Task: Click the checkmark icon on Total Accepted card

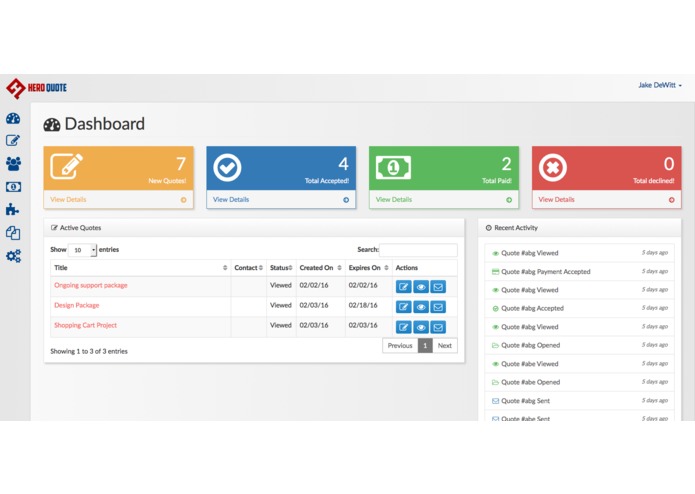Action: click(227, 167)
